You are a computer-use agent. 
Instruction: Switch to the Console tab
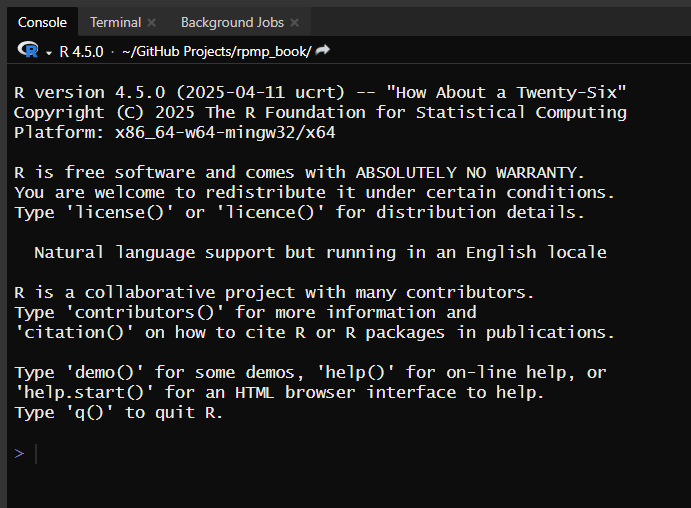tap(42, 22)
